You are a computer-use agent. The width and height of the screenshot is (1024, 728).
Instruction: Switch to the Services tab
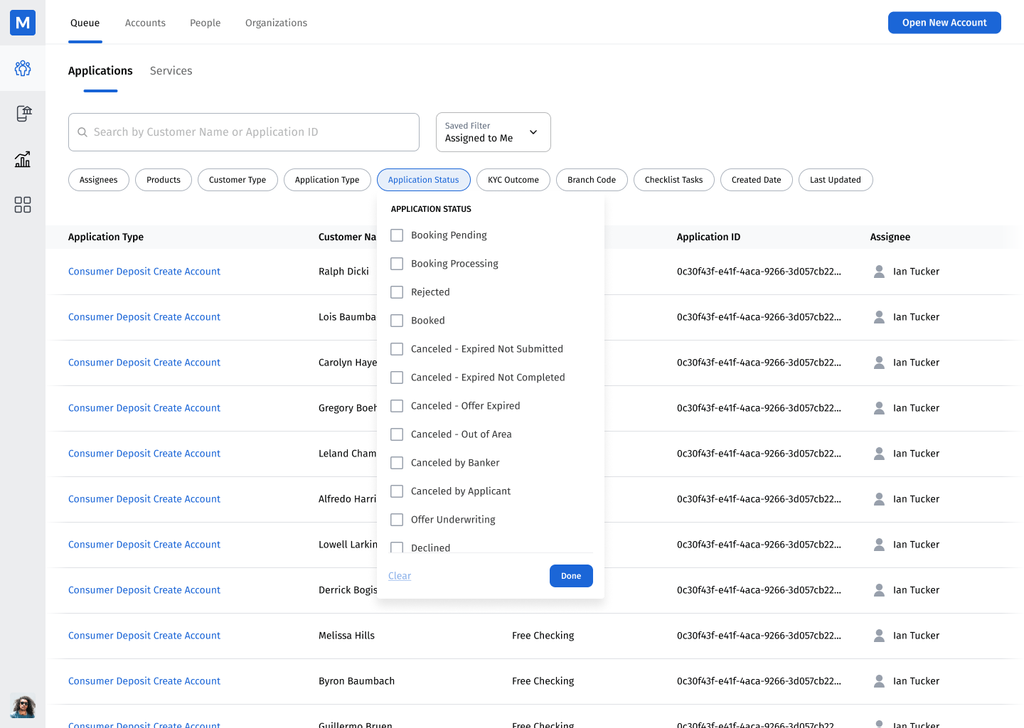pos(171,71)
